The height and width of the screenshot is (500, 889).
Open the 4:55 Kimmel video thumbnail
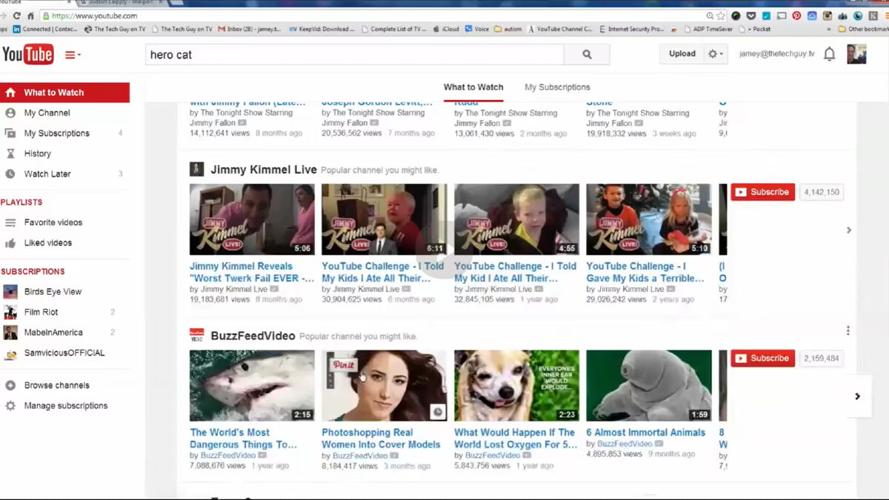(517, 219)
